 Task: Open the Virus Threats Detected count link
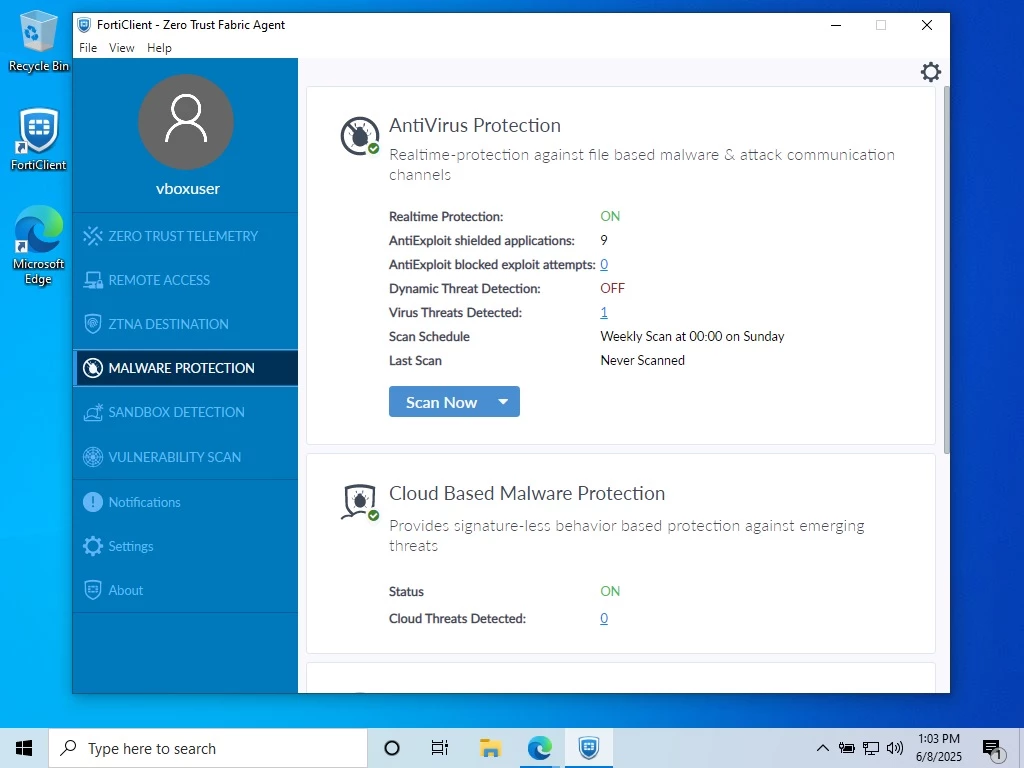pos(604,312)
